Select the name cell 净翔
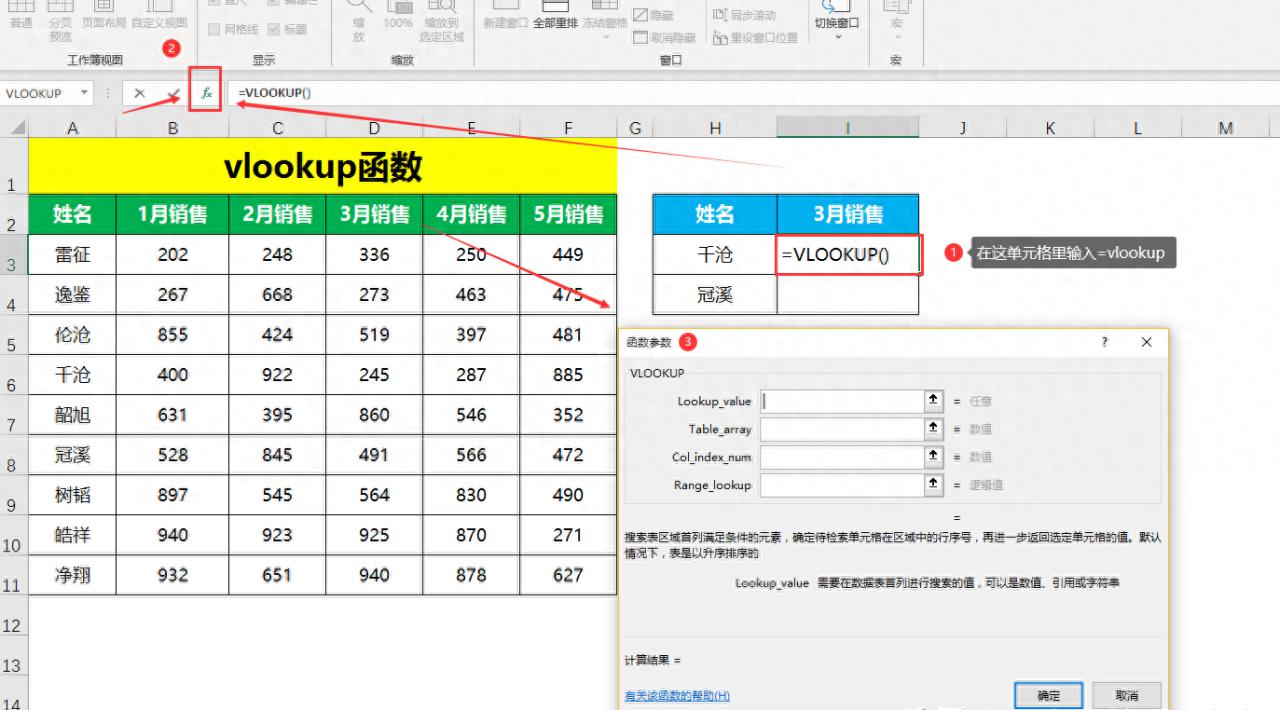 pyautogui.click(x=72, y=575)
